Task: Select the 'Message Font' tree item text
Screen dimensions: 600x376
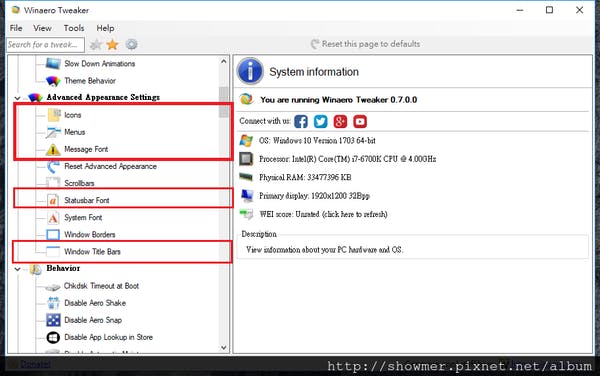Action: click(x=86, y=149)
